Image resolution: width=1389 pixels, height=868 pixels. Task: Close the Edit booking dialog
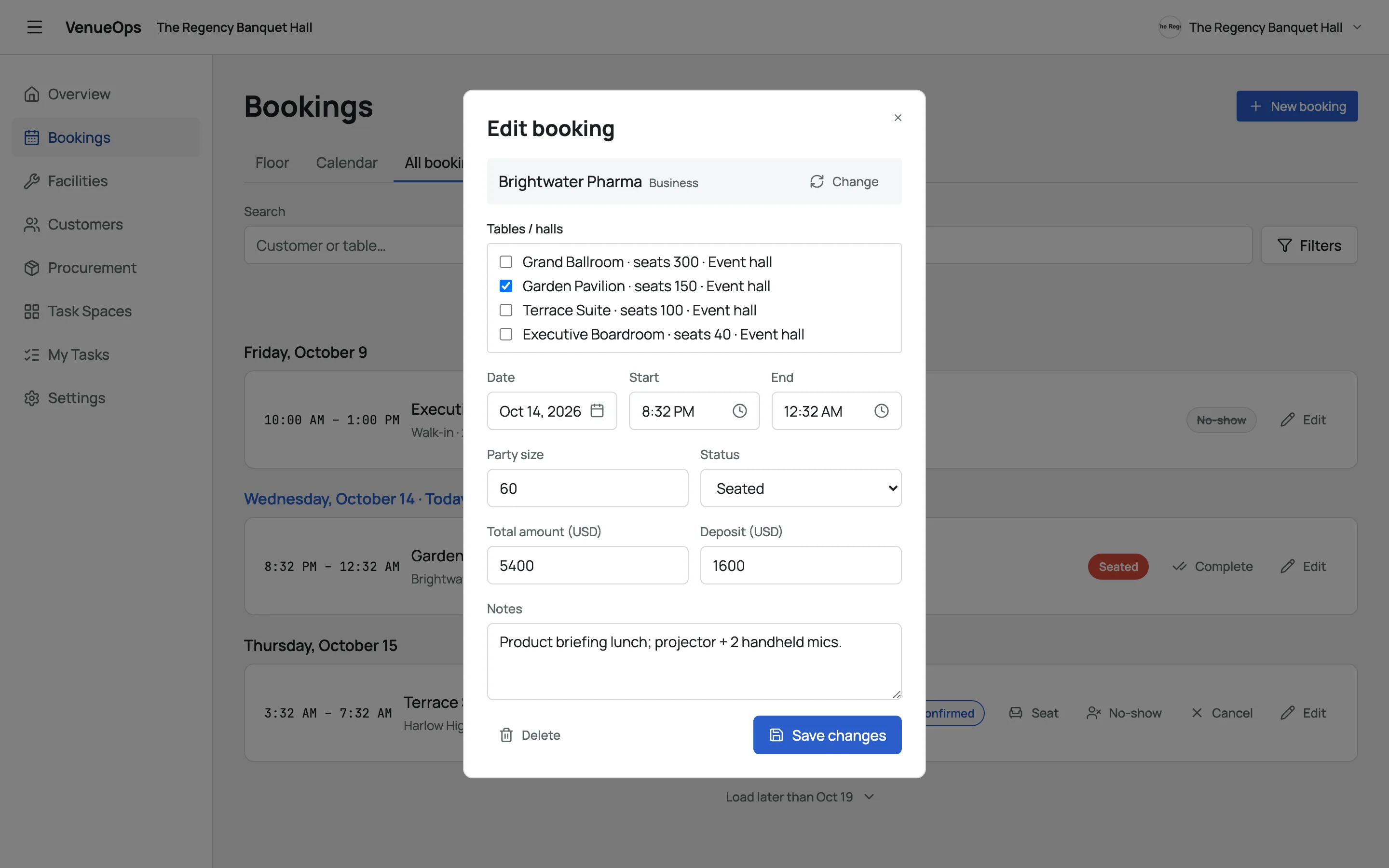898,118
